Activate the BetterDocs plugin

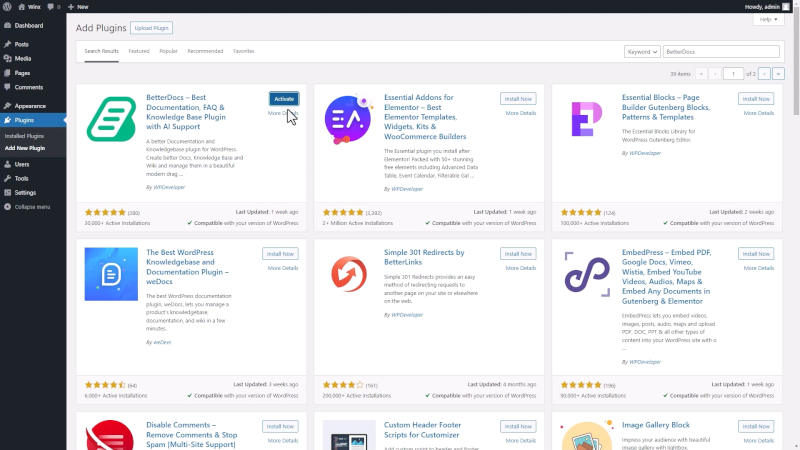point(284,99)
